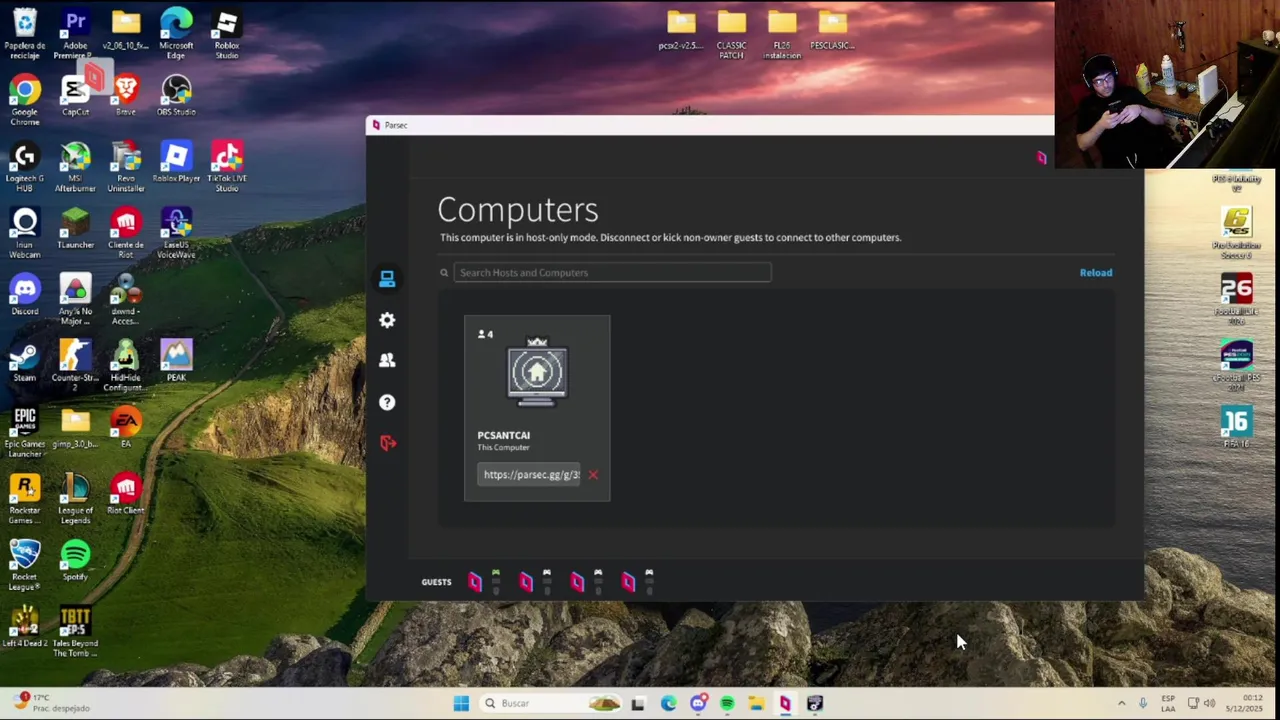
Task: Open the CLASSIC PATCH folder on desktop
Action: [x=731, y=34]
